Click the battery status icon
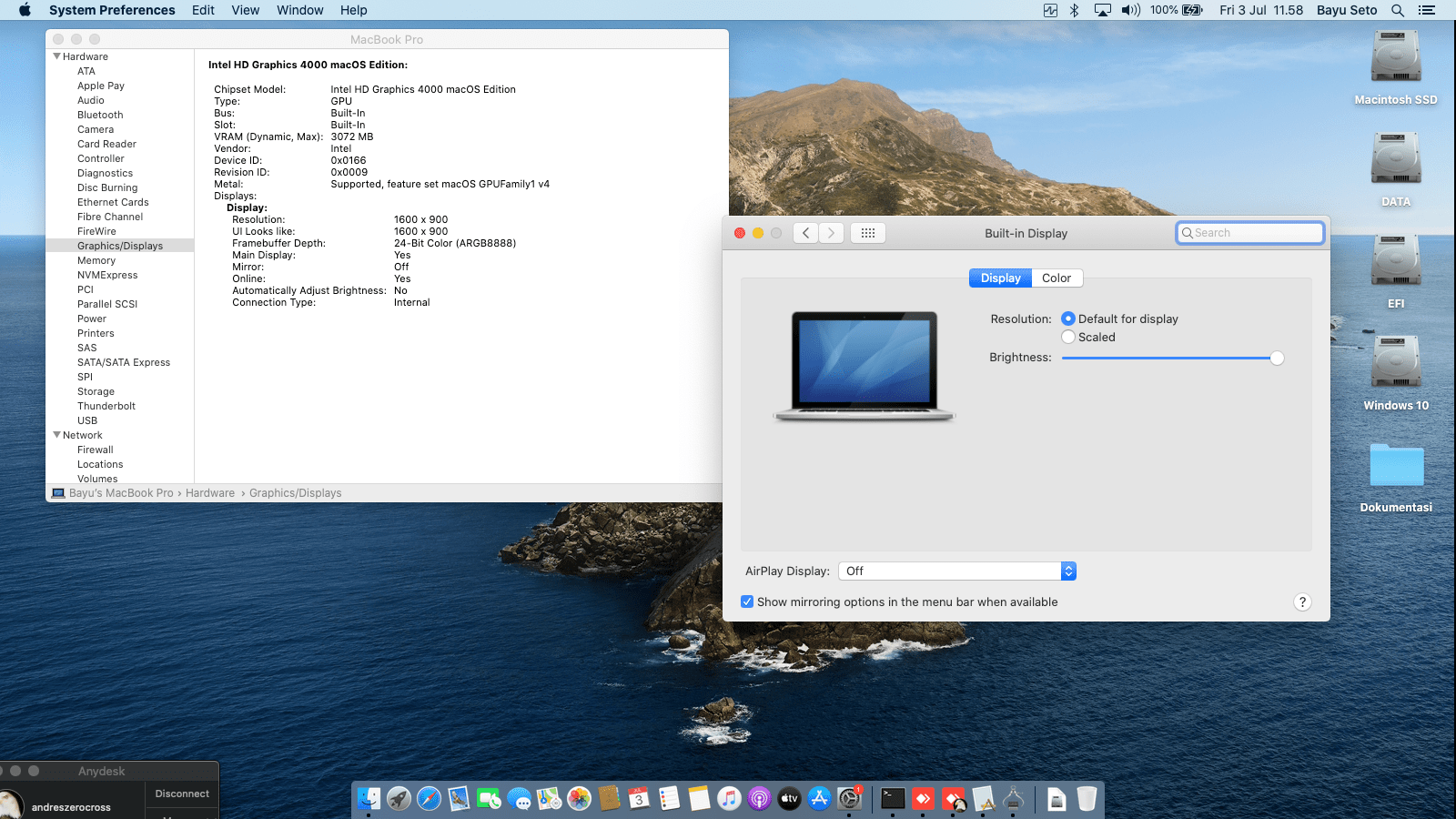This screenshot has height=819, width=1456. point(1192,10)
